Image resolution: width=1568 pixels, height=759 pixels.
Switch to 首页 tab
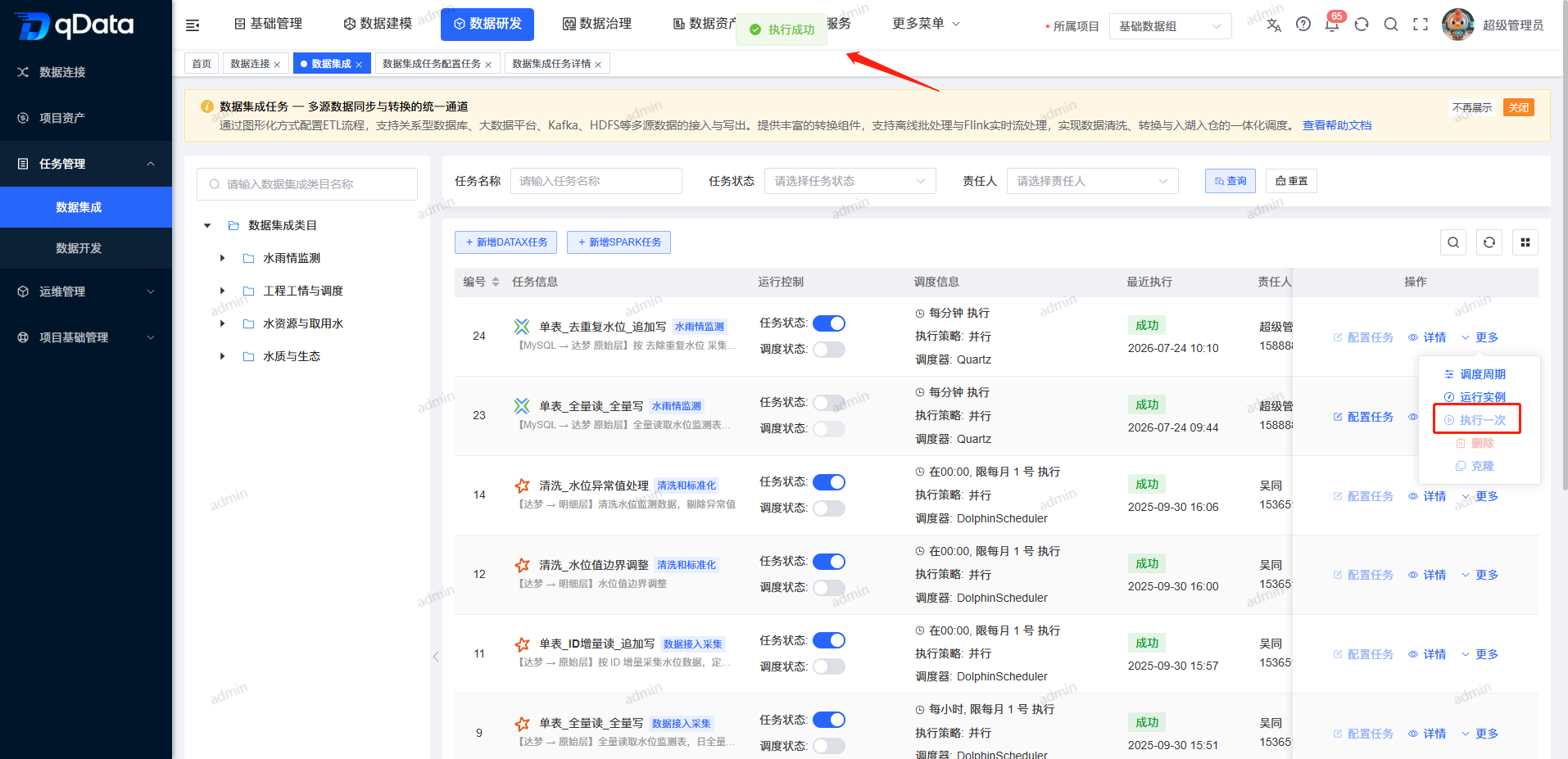click(202, 64)
